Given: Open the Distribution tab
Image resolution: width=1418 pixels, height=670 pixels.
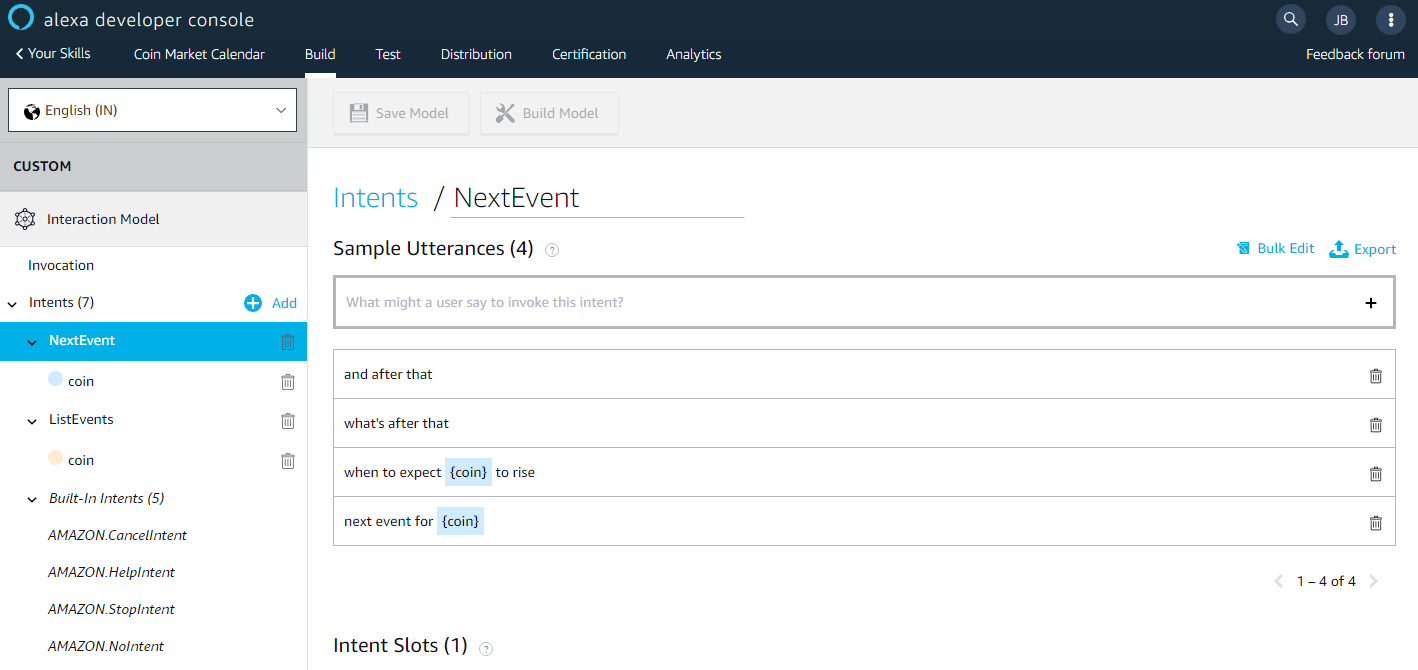Looking at the screenshot, I should [476, 54].
